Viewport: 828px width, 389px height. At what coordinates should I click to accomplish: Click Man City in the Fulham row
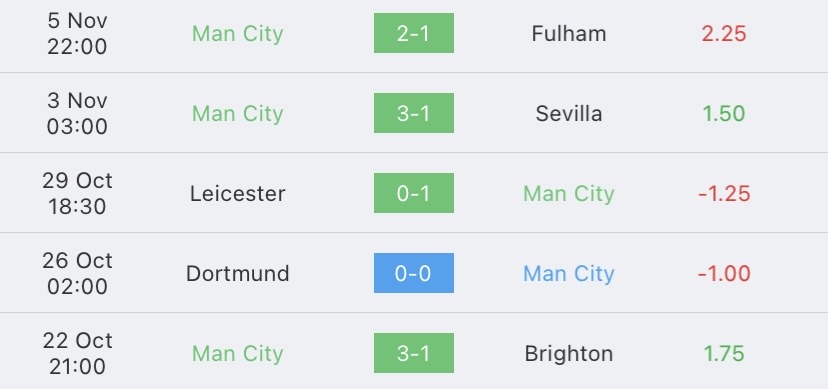[238, 34]
